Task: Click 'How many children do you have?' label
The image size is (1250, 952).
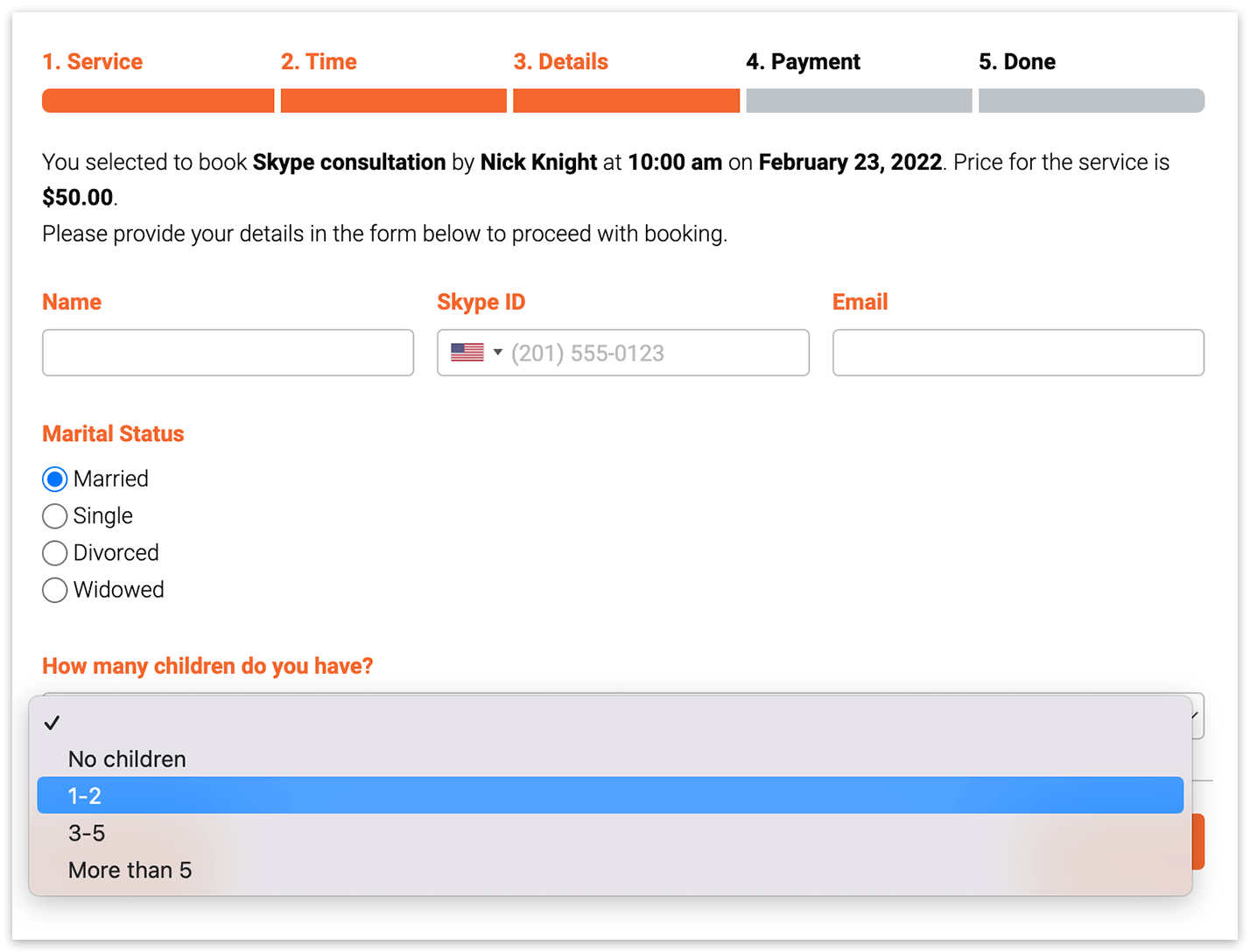Action: pos(207,666)
